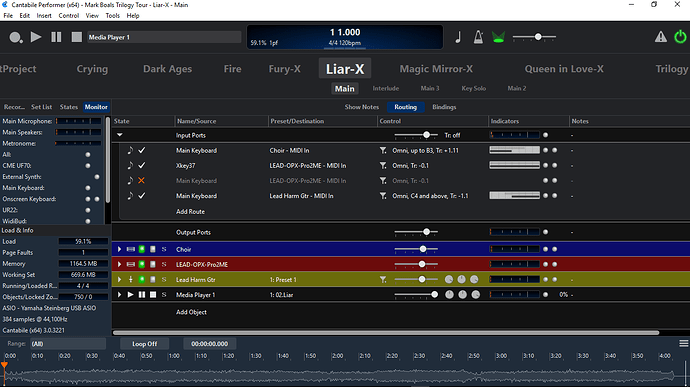Open the editor page icon on LEAD-OPX-Pro2ME row

click(153, 265)
